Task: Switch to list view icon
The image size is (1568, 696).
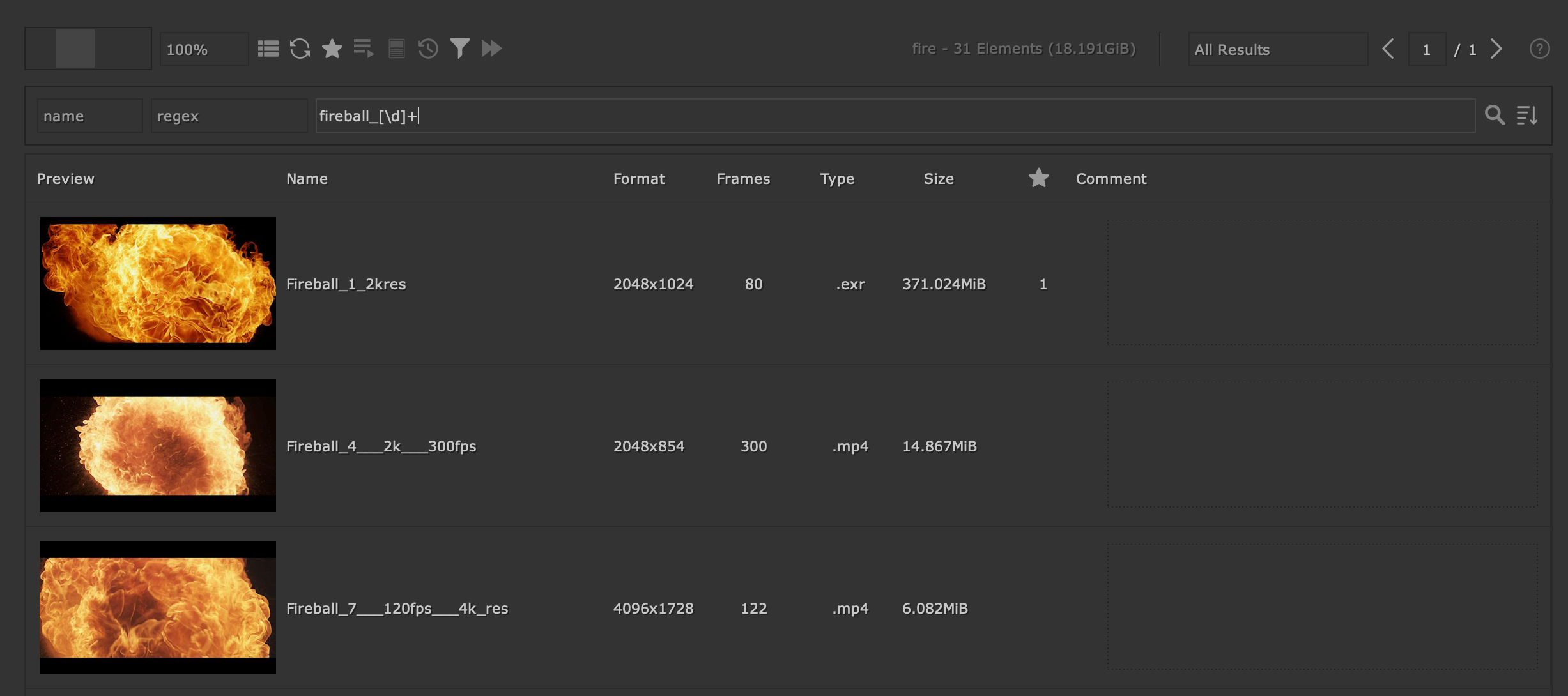Action: [268, 49]
